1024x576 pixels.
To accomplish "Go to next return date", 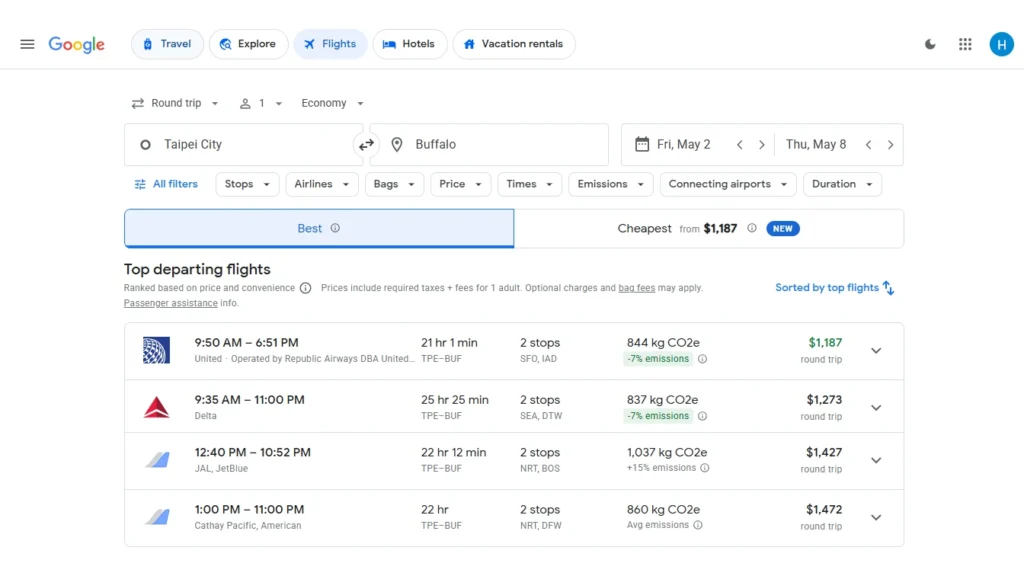I will coord(890,145).
